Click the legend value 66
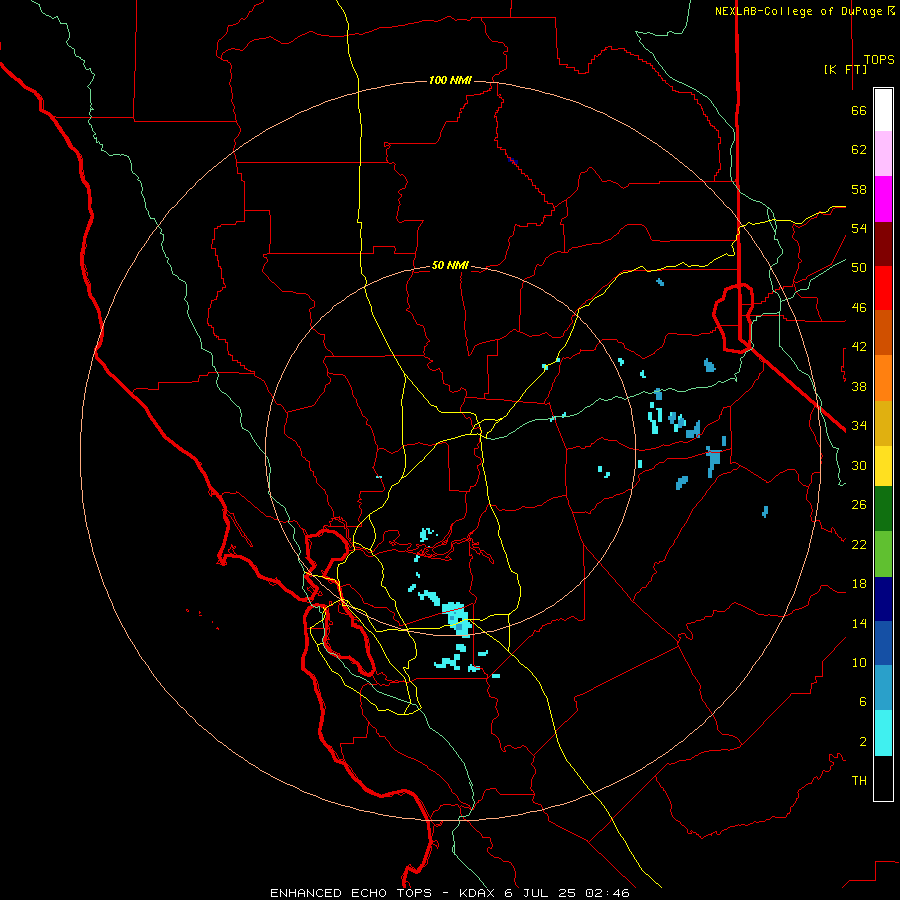Image resolution: width=900 pixels, height=900 pixels. coord(859,110)
